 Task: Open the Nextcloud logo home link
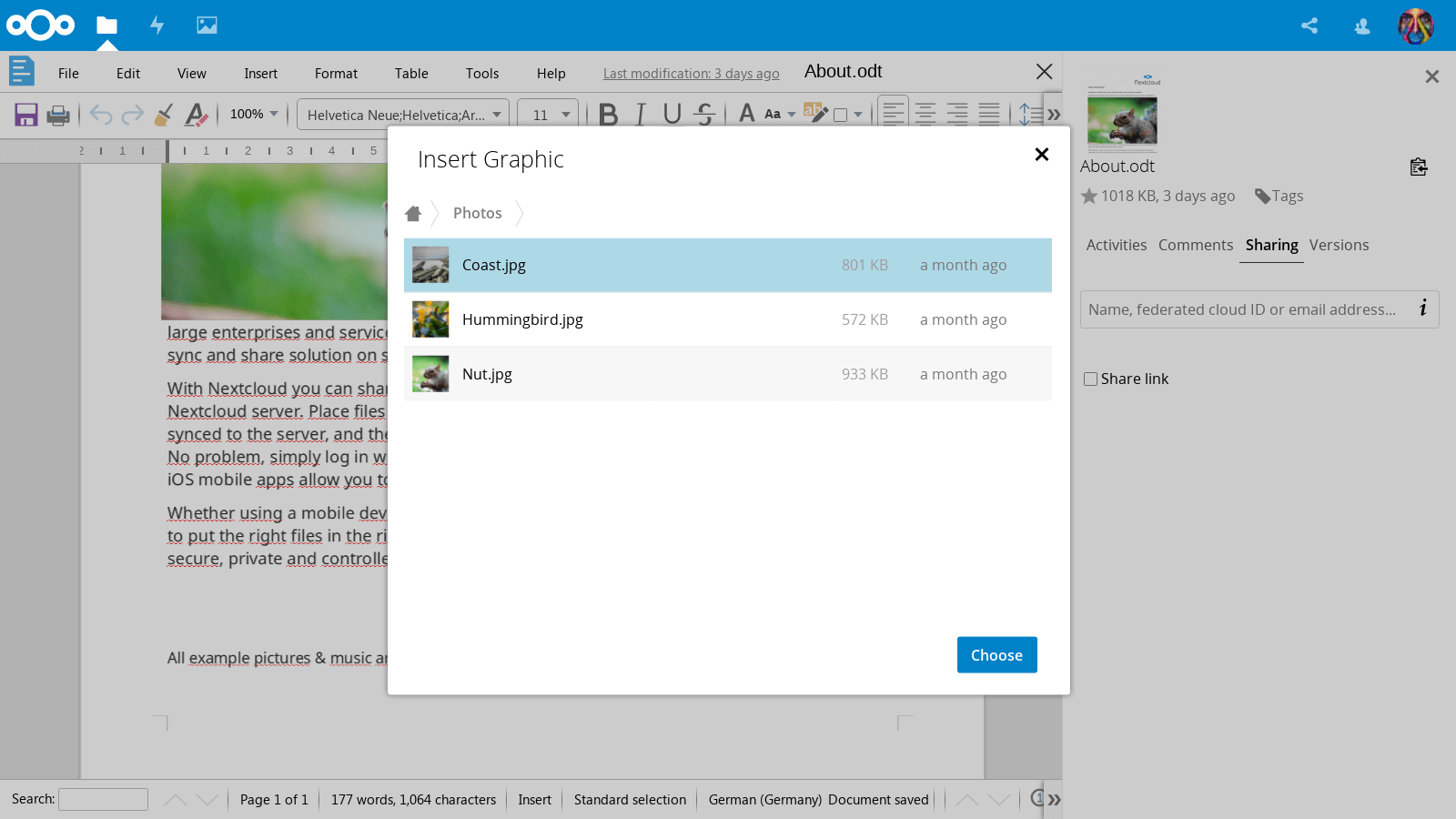click(40, 25)
